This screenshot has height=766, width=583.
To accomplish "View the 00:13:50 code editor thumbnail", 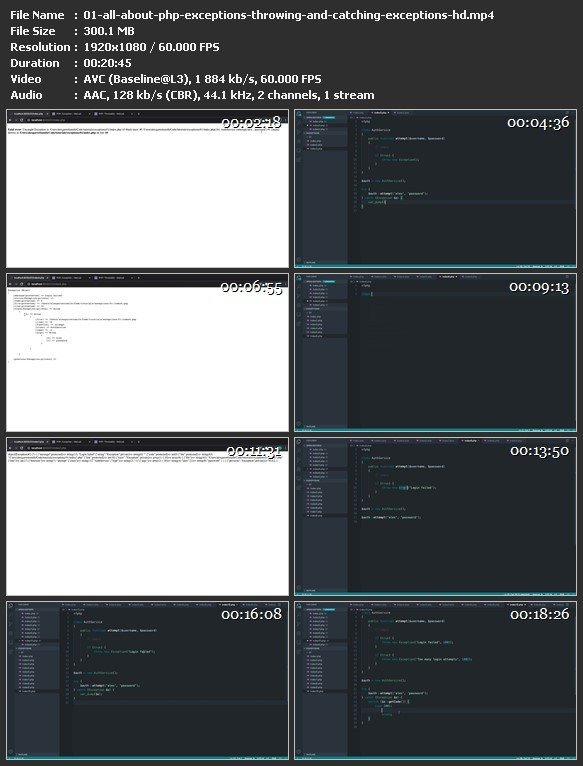I will pyautogui.click(x=435, y=517).
